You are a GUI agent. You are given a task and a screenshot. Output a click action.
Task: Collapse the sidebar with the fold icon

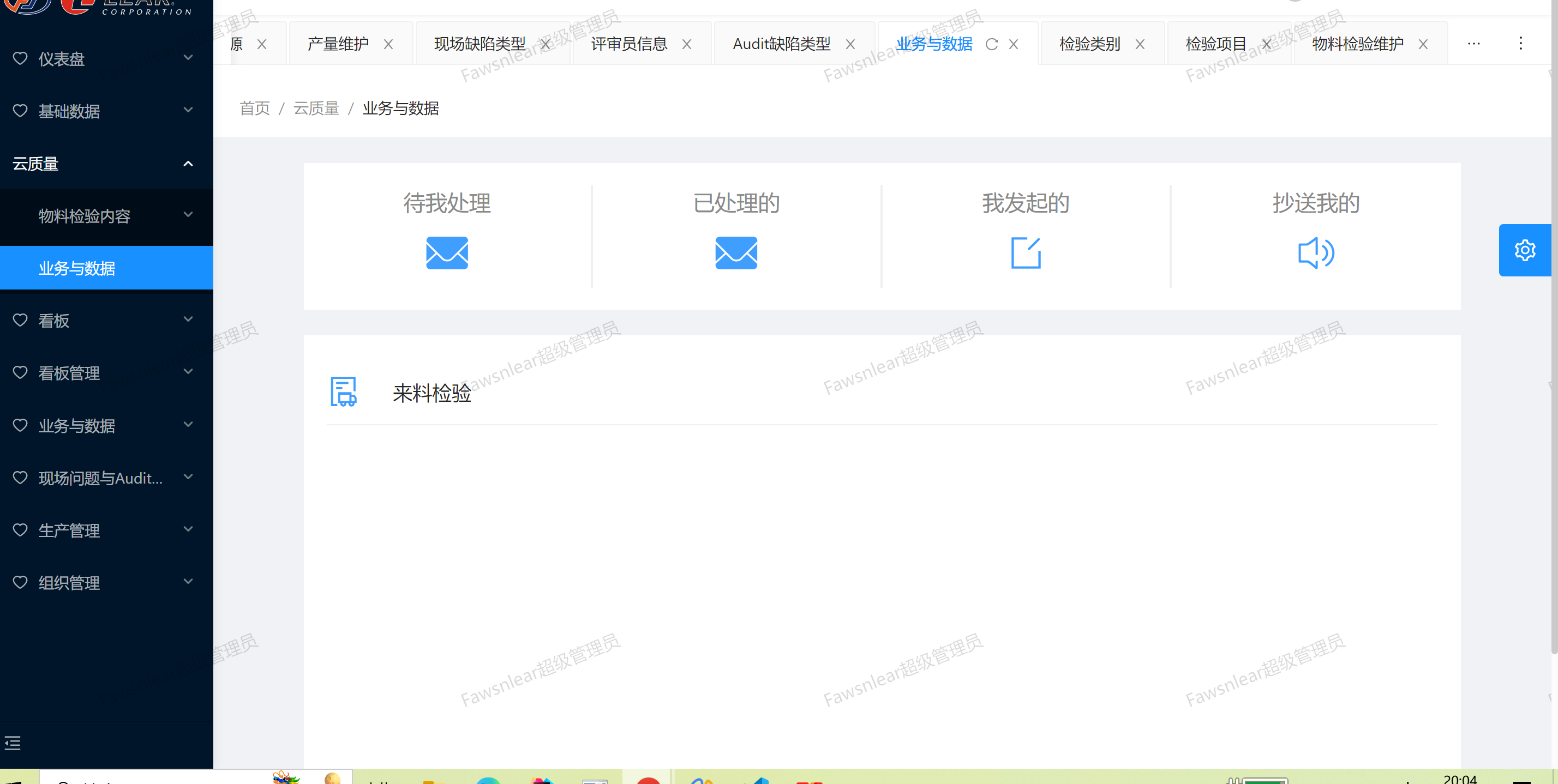click(13, 743)
